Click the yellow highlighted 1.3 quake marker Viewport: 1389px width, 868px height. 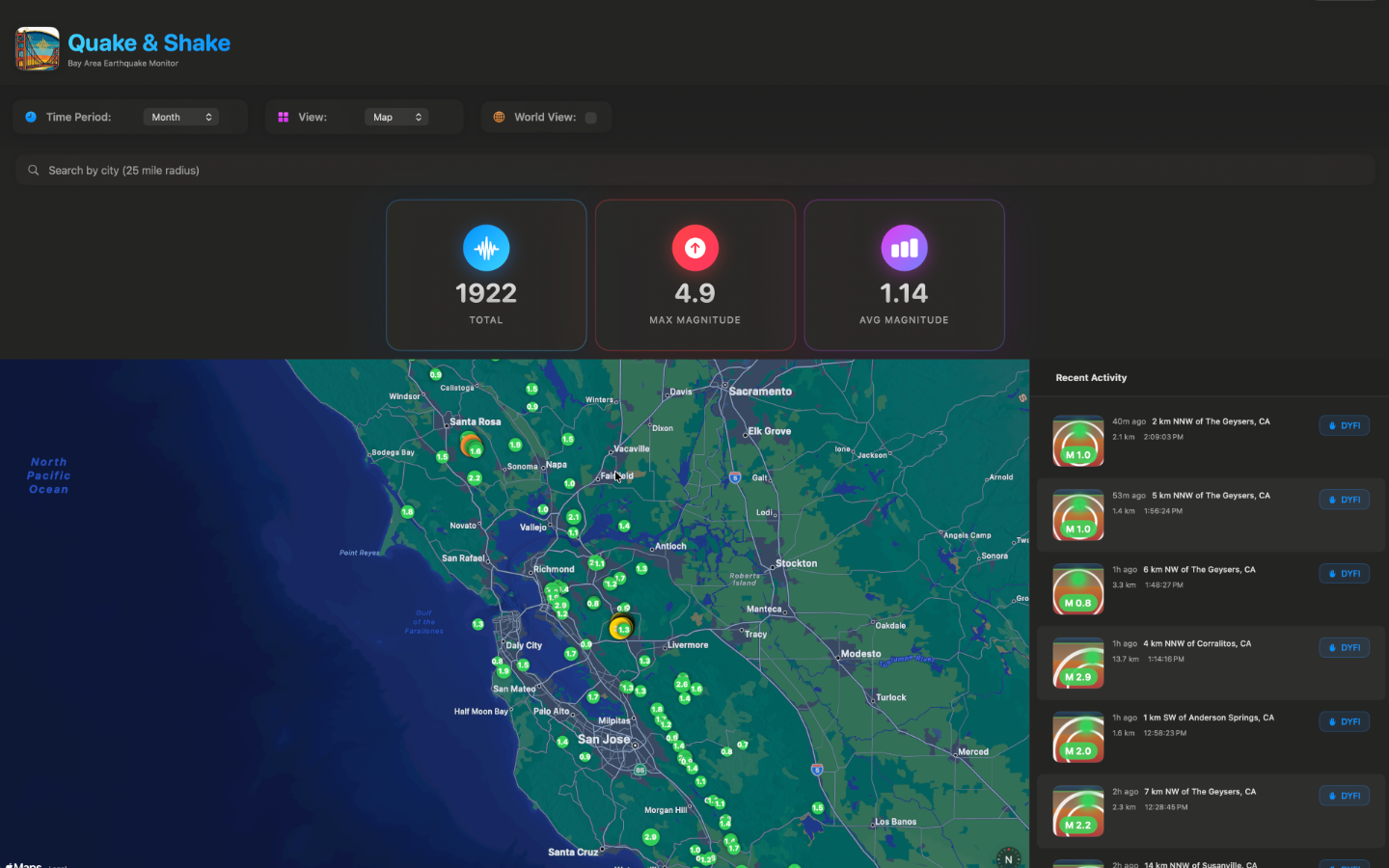[x=622, y=629]
